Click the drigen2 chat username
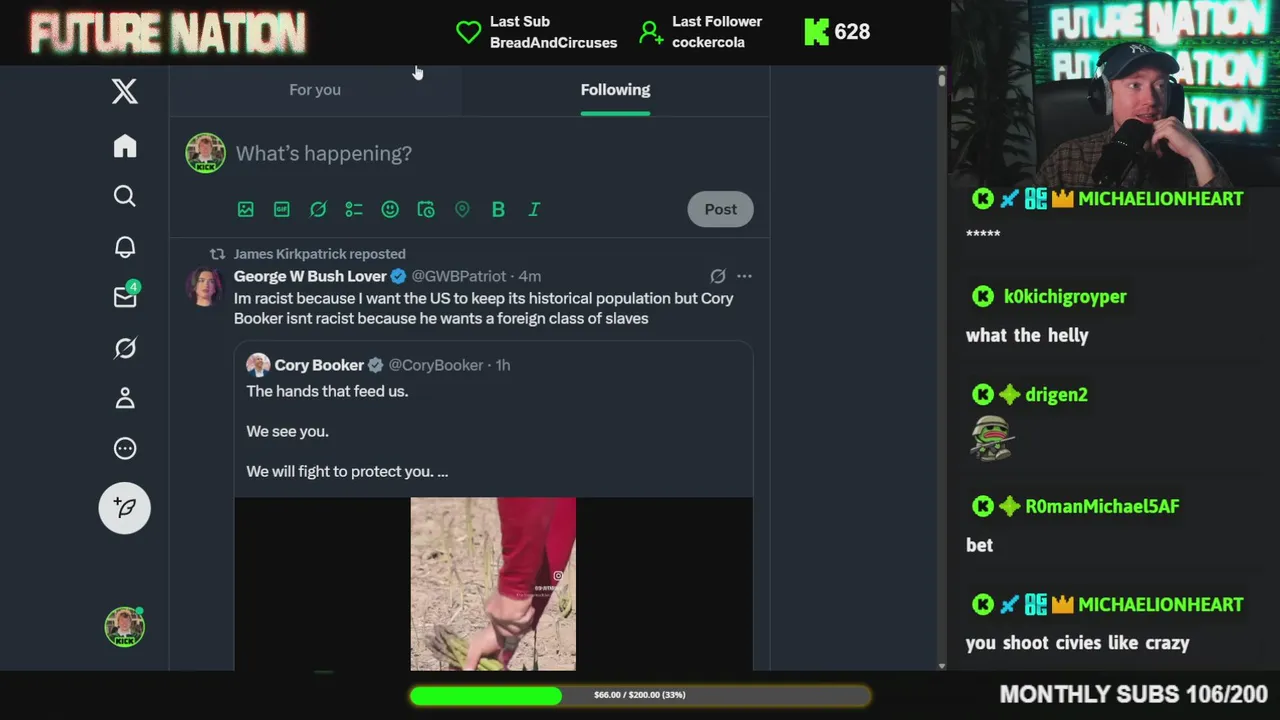 coord(1056,394)
